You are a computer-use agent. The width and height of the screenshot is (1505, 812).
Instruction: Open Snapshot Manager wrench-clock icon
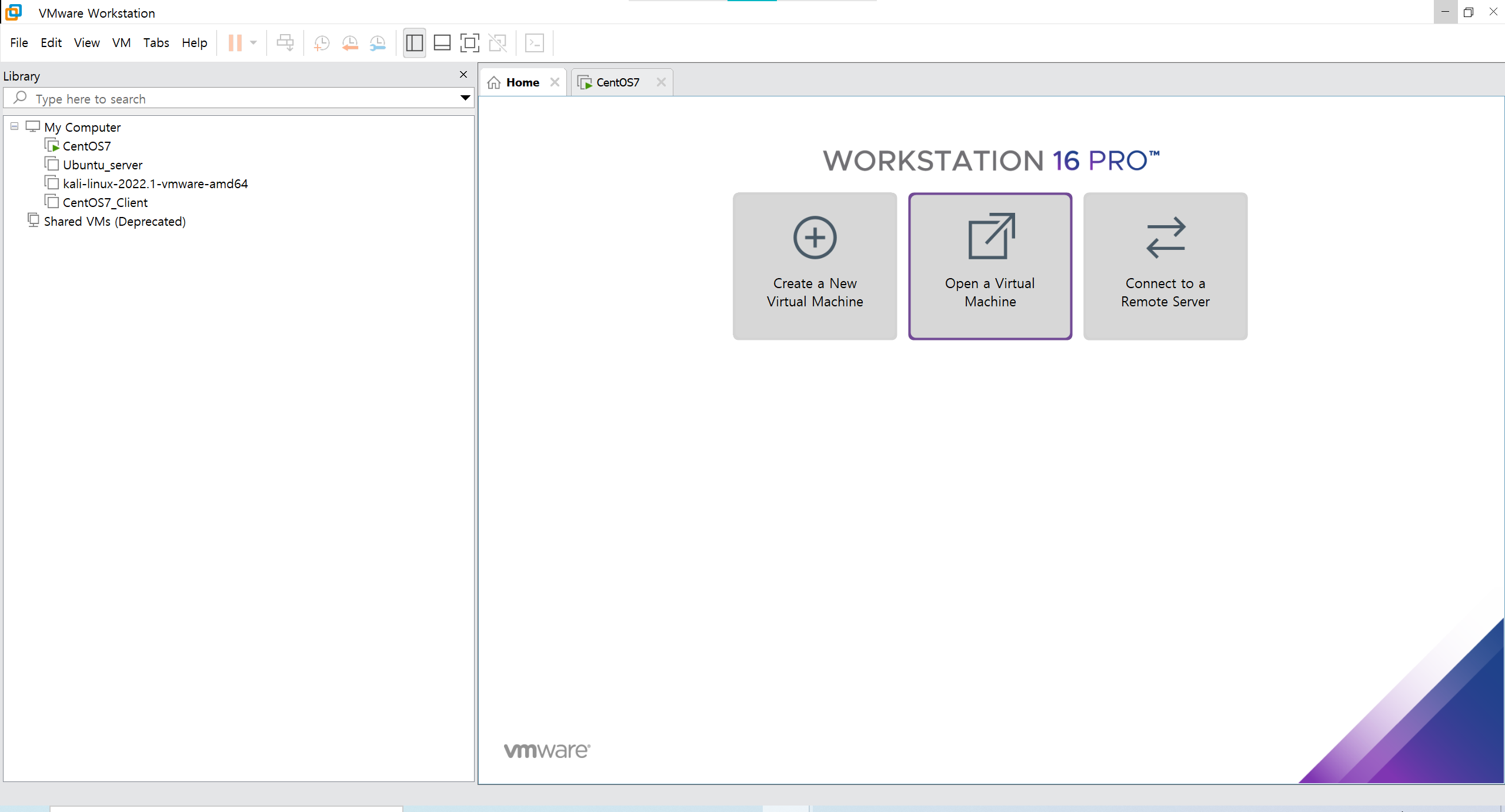378,43
